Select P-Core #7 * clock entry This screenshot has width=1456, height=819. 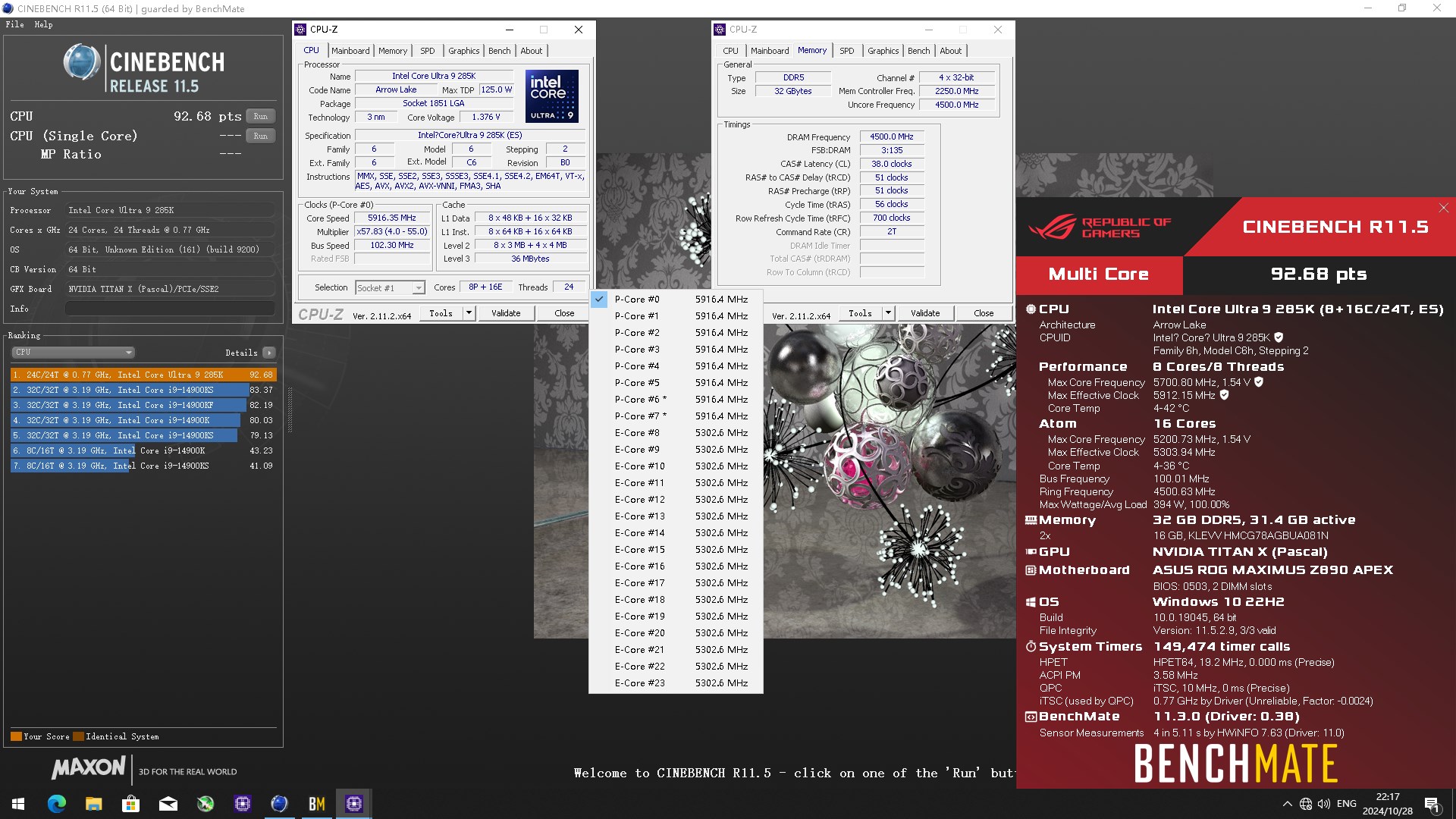click(676, 416)
